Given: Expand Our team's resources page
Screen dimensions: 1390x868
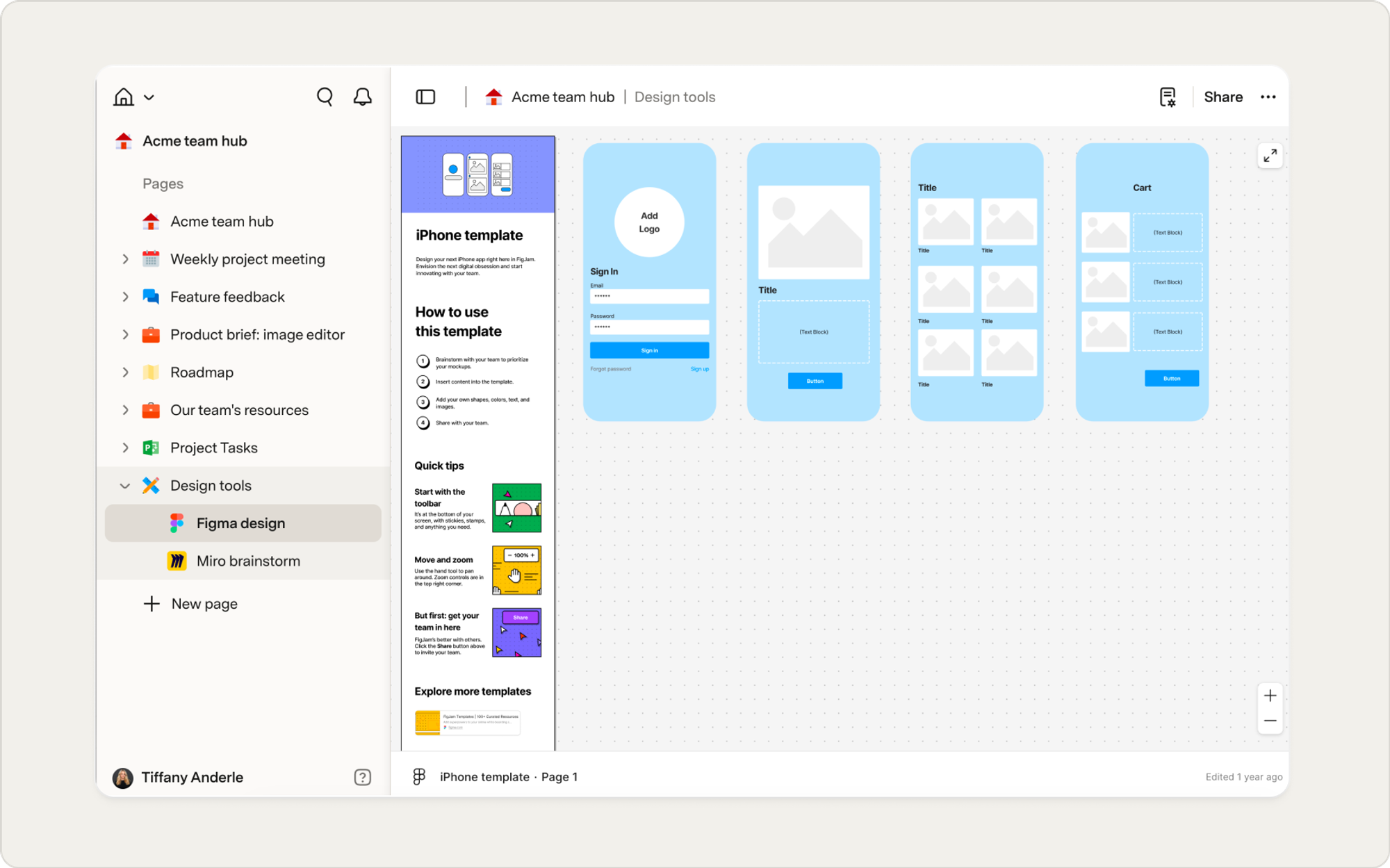Looking at the screenshot, I should [x=125, y=410].
